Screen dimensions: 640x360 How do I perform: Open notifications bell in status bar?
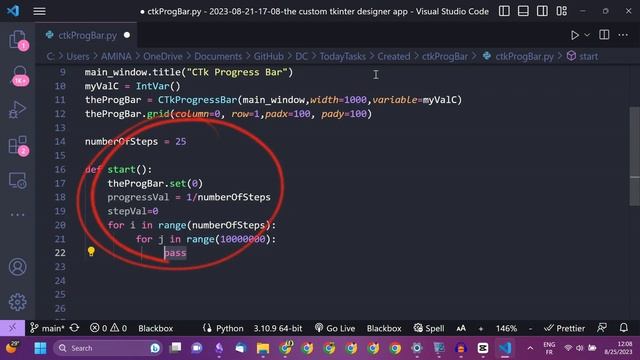point(624,328)
